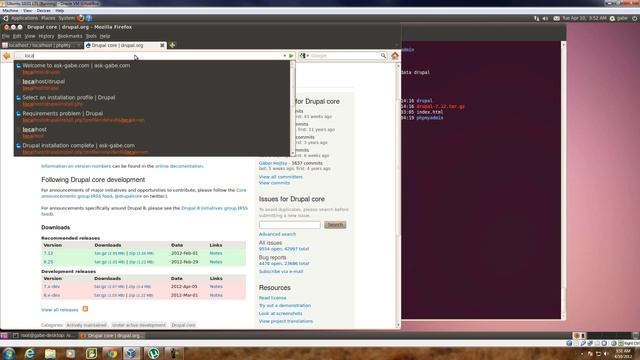Click the show desktop icon in Ubuntu bottom panel
640x360 pixels.
click(4, 336)
